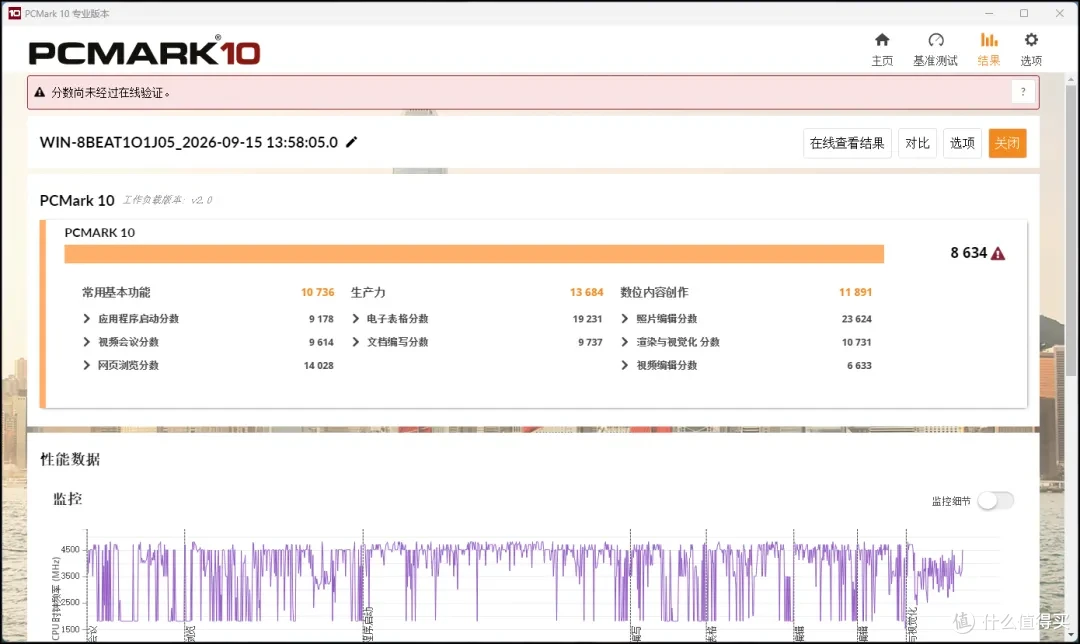1080x644 pixels.
Task: Click the 常用基本功能 score 10 736
Action: coord(318,292)
